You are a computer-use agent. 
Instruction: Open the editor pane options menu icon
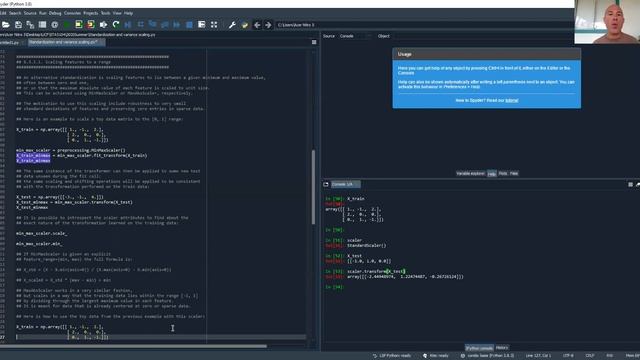click(314, 42)
